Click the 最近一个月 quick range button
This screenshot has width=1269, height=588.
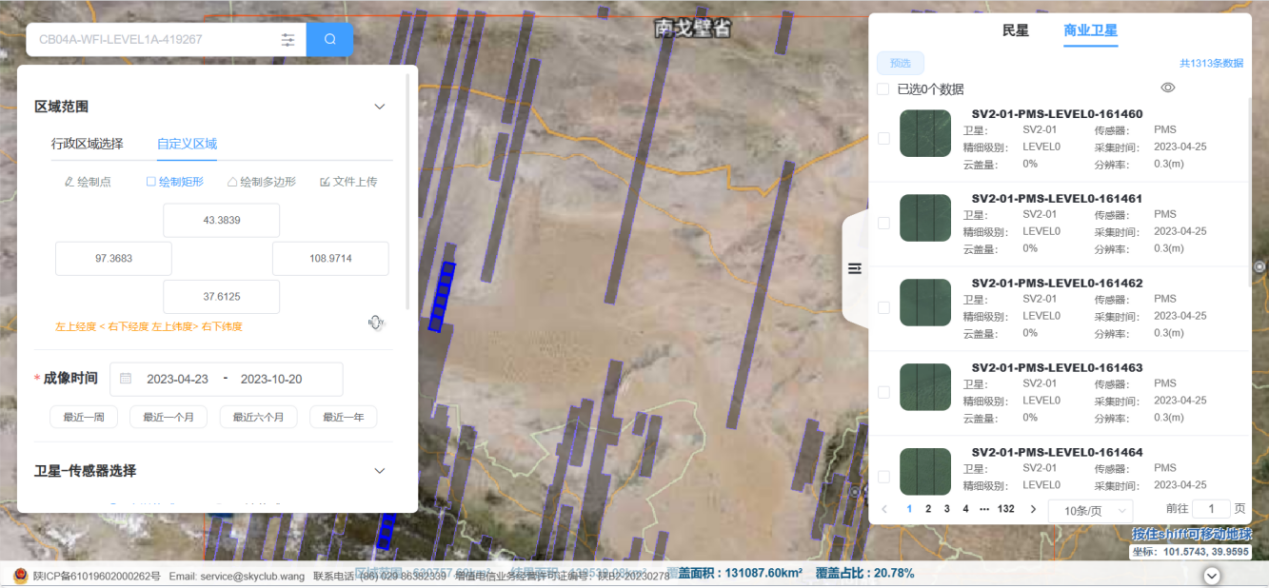(x=168, y=417)
